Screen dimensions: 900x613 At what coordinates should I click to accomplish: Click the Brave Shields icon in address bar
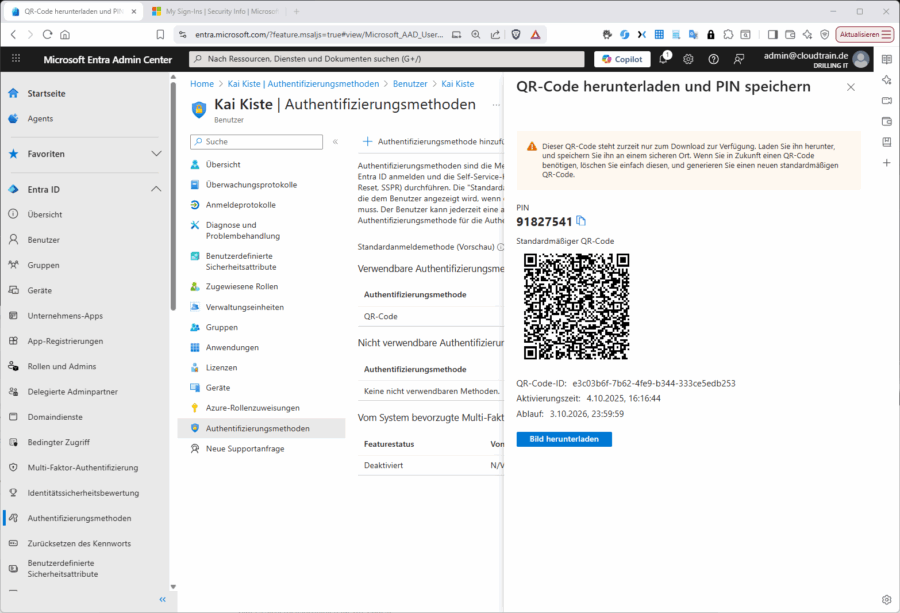[516, 34]
